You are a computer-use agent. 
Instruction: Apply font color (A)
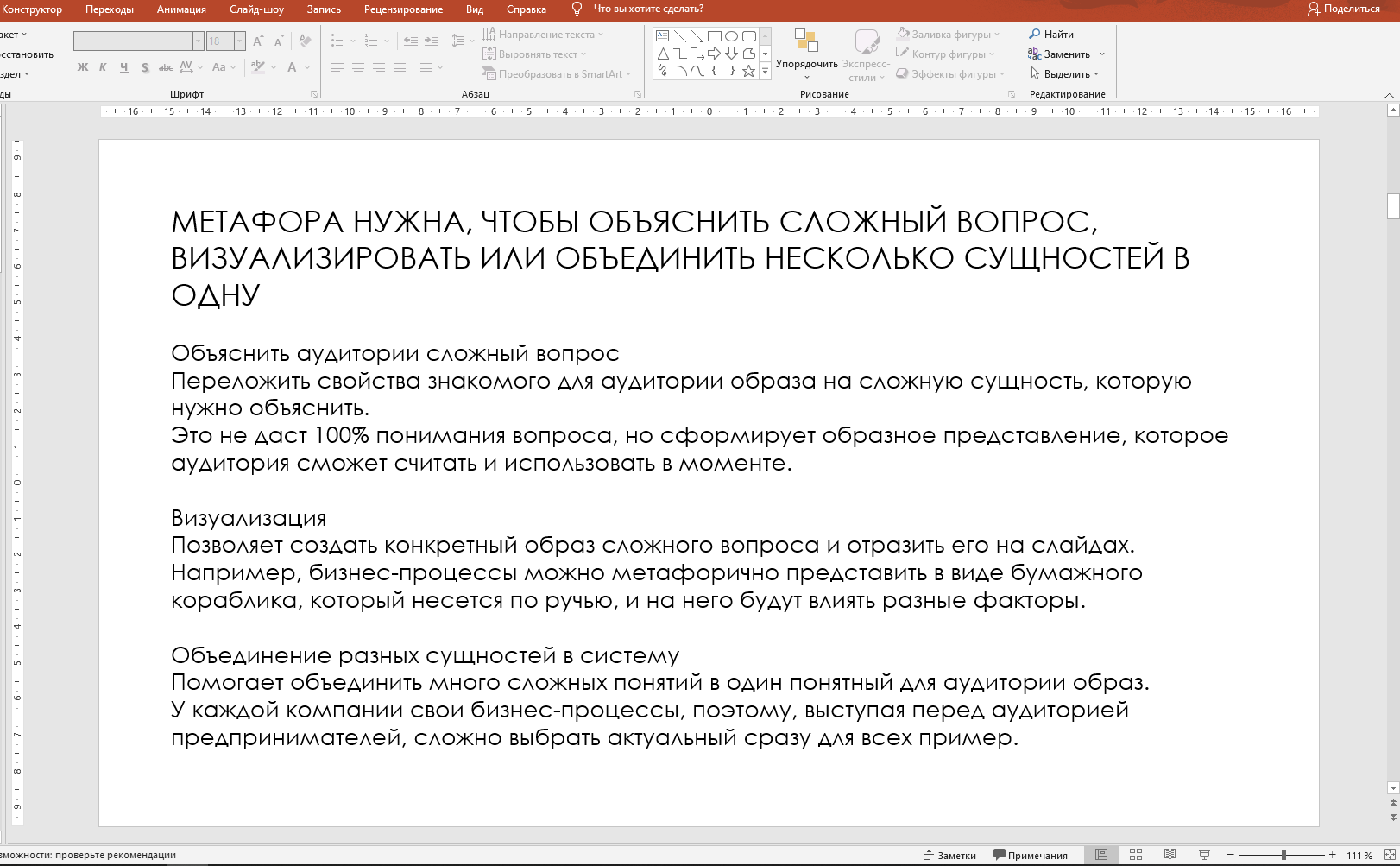point(293,67)
